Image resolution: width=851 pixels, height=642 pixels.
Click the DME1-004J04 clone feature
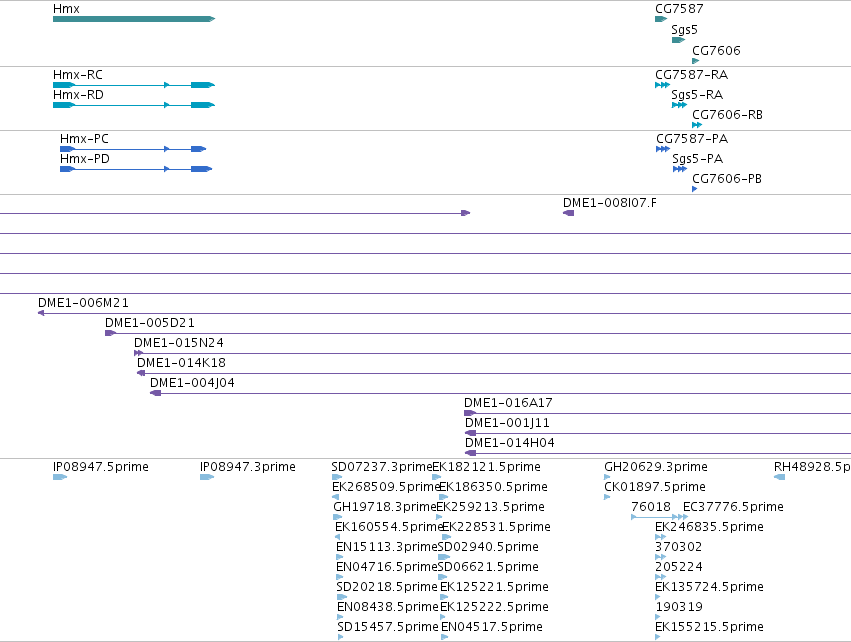coord(500,393)
